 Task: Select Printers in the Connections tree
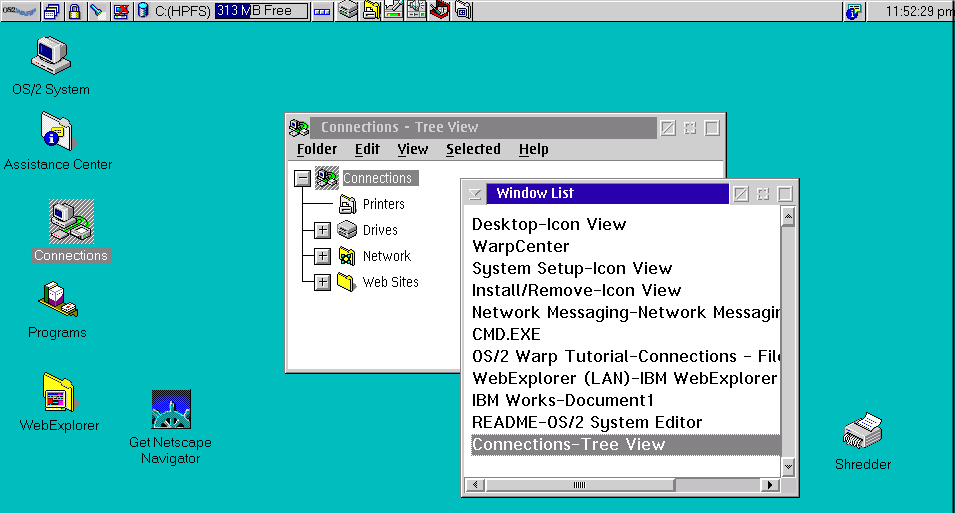tap(383, 204)
